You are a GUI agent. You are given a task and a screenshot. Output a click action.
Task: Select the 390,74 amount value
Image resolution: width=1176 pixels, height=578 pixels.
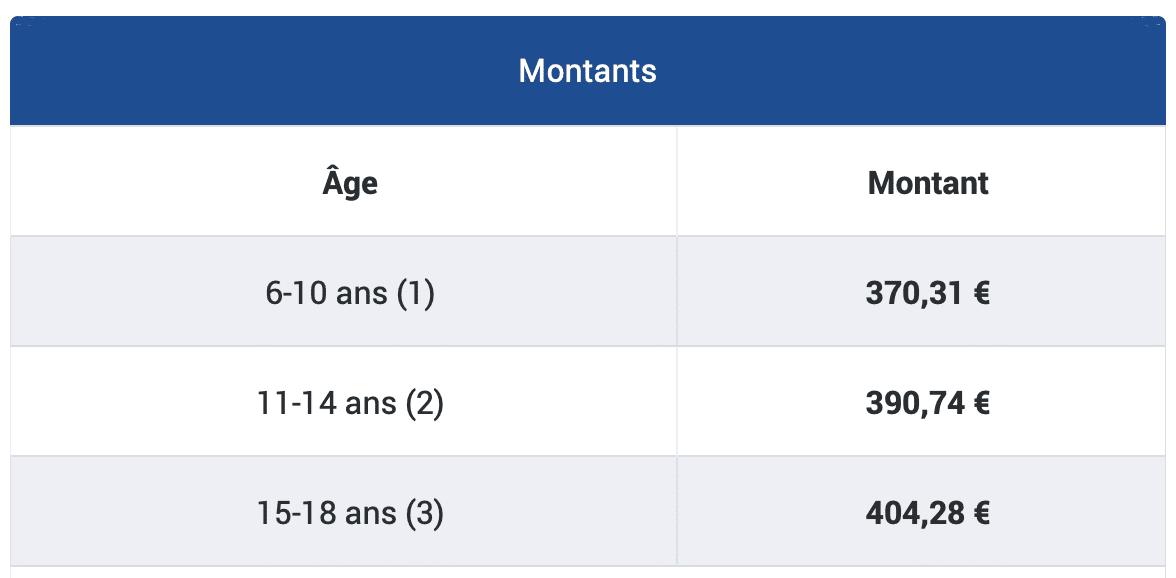(x=915, y=403)
